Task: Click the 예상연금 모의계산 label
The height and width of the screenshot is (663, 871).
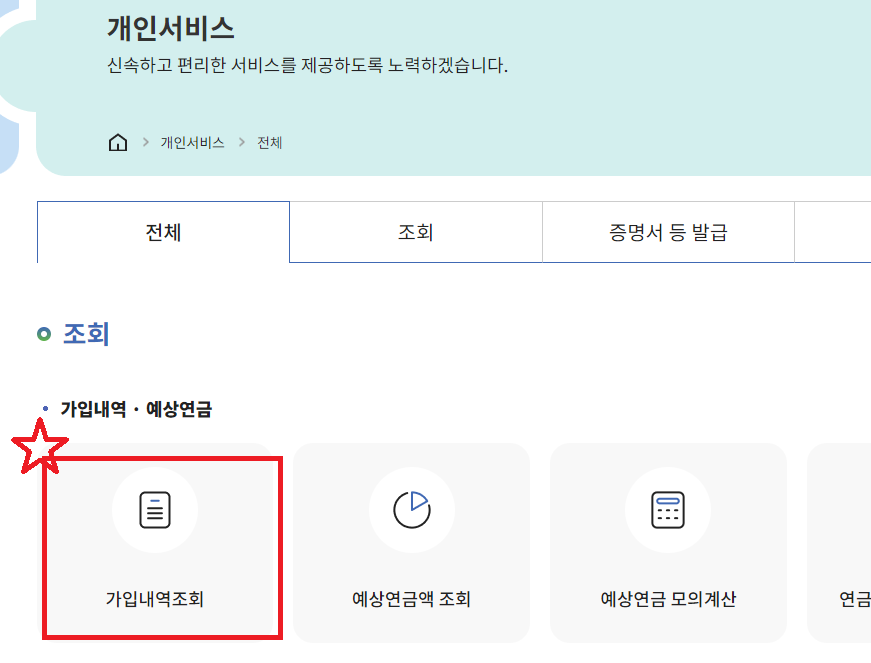Action: [668, 599]
